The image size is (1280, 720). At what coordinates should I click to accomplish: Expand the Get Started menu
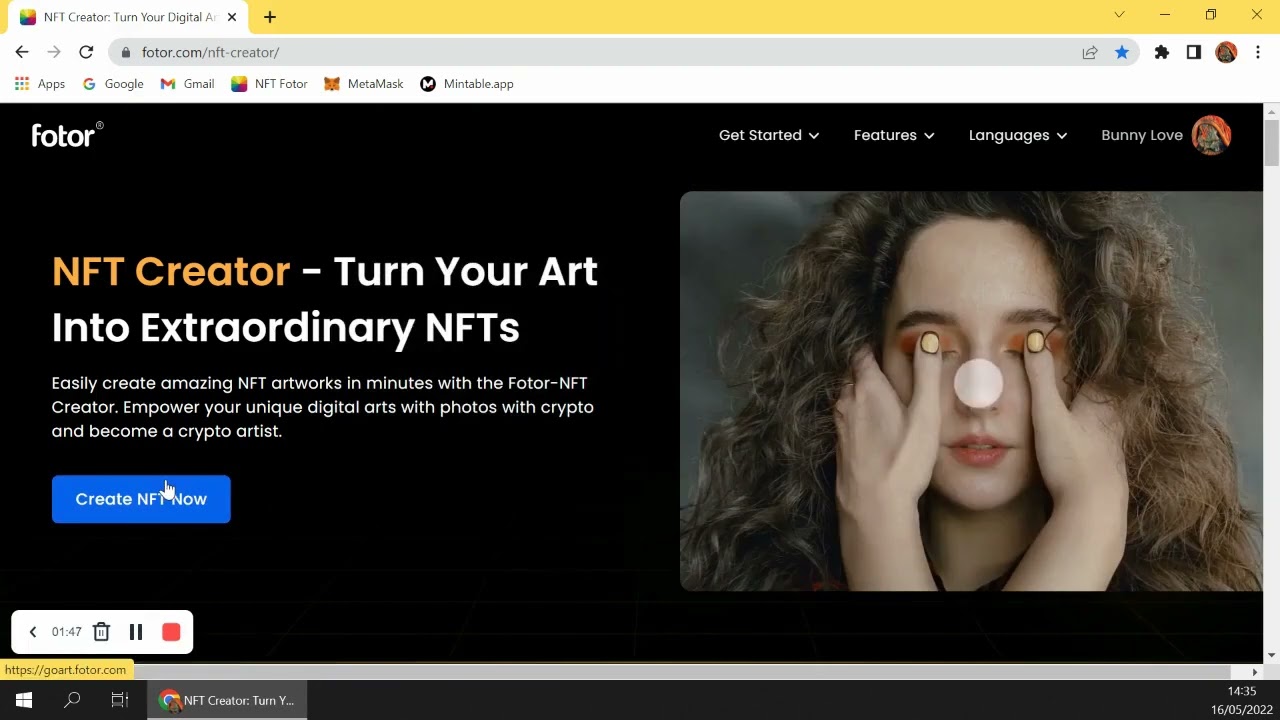769,135
